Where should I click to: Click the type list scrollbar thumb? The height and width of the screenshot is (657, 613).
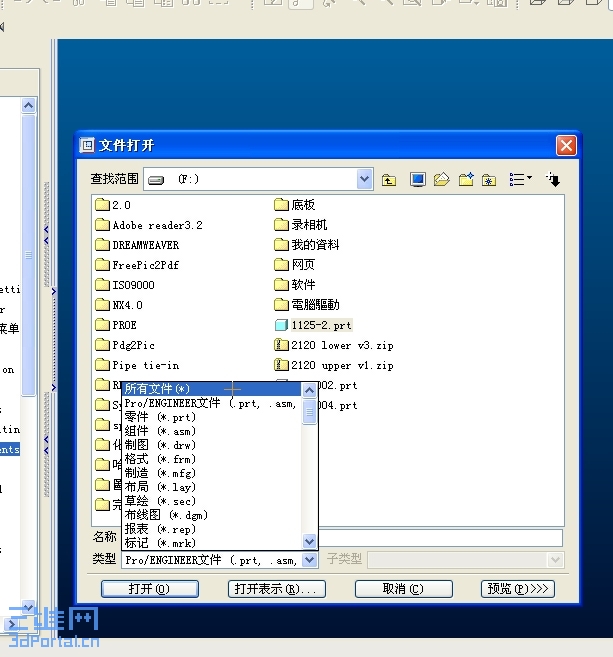[x=309, y=412]
